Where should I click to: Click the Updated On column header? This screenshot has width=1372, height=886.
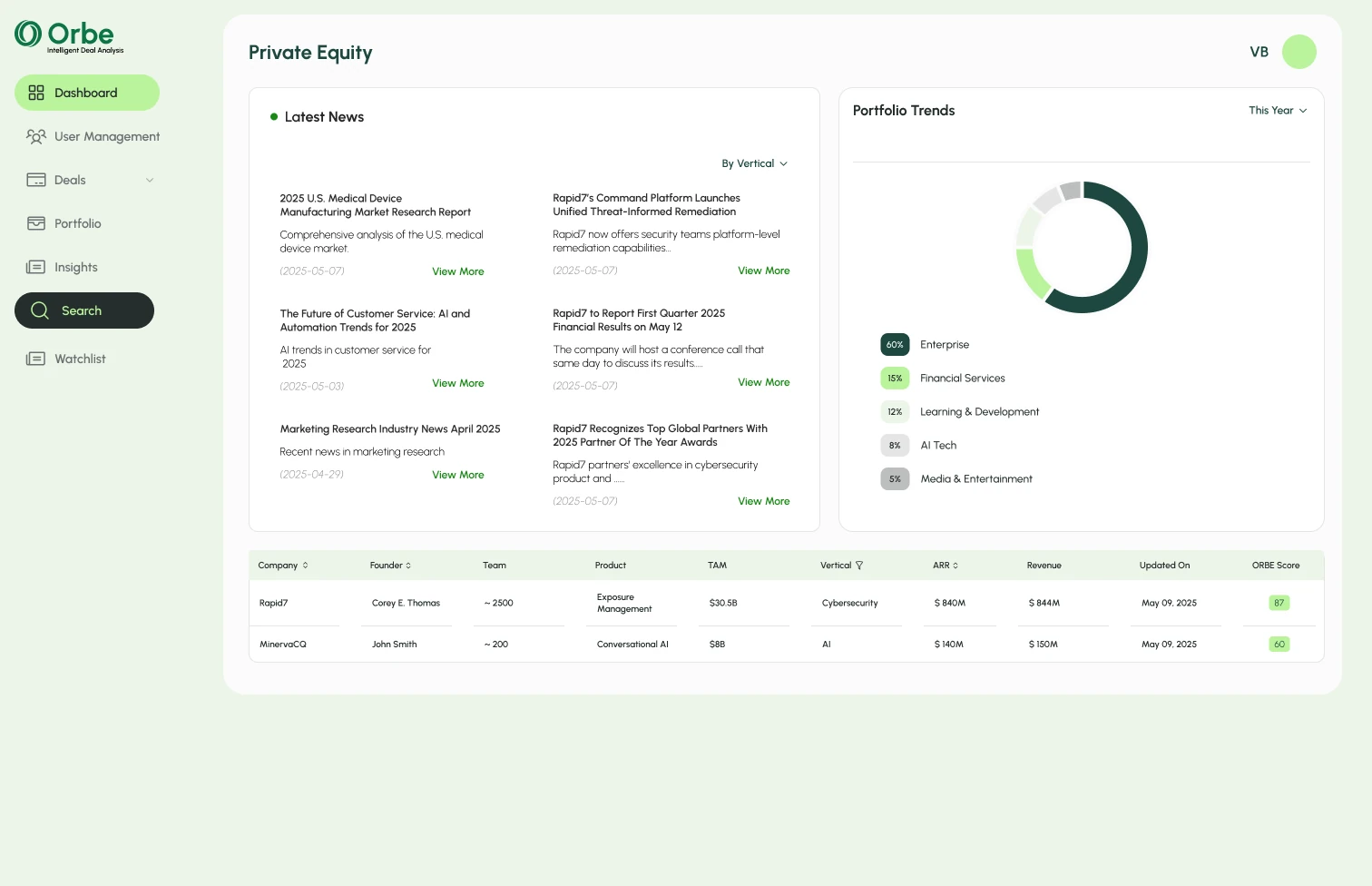pyautogui.click(x=1165, y=566)
